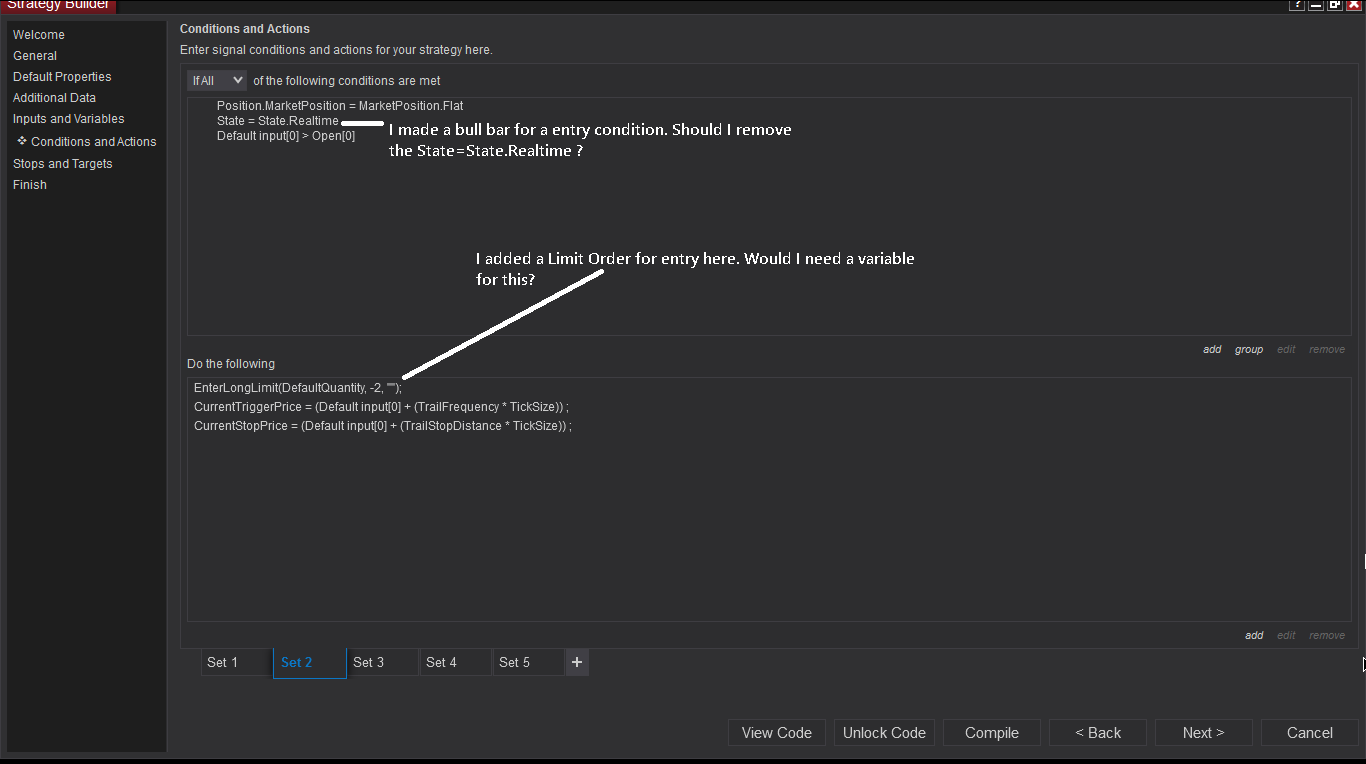The width and height of the screenshot is (1366, 764).
Task: Click the 'group' link for conditions
Action: [1249, 350]
